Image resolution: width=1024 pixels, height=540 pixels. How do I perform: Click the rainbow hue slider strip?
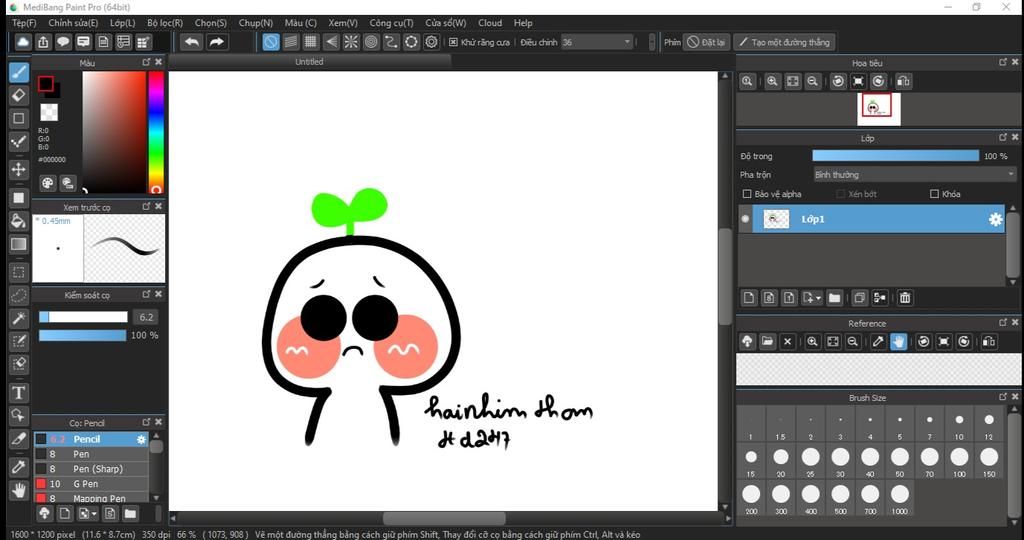click(x=156, y=130)
